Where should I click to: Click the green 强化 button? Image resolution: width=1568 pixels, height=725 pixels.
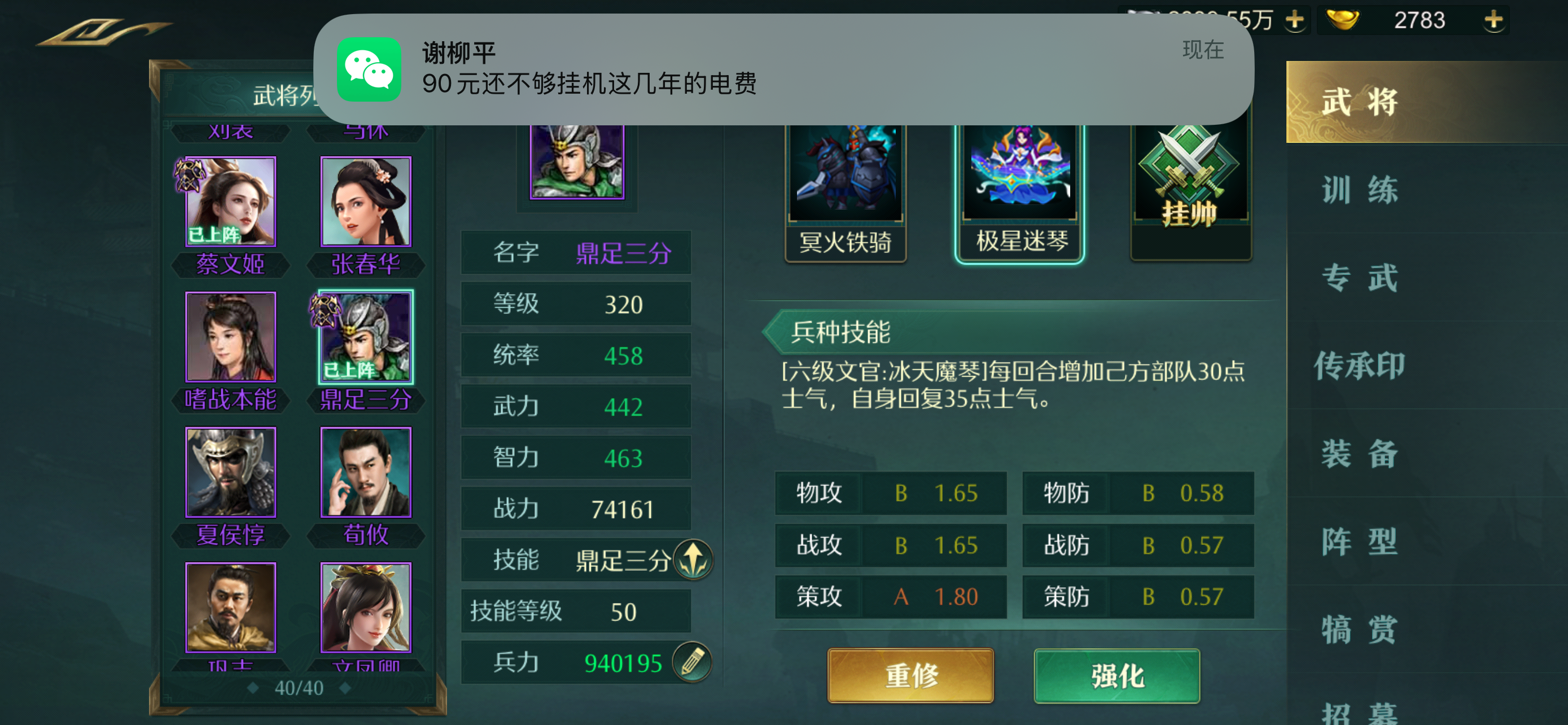tap(1117, 676)
